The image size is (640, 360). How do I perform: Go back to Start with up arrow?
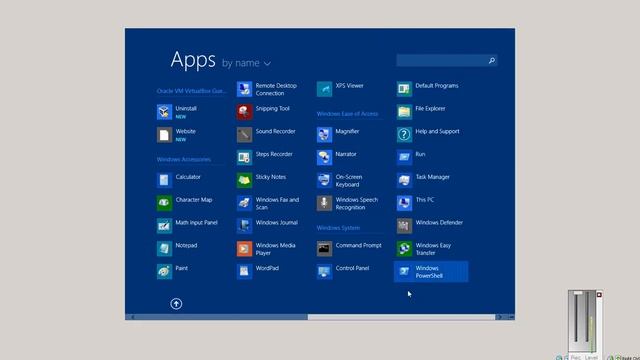pos(176,304)
